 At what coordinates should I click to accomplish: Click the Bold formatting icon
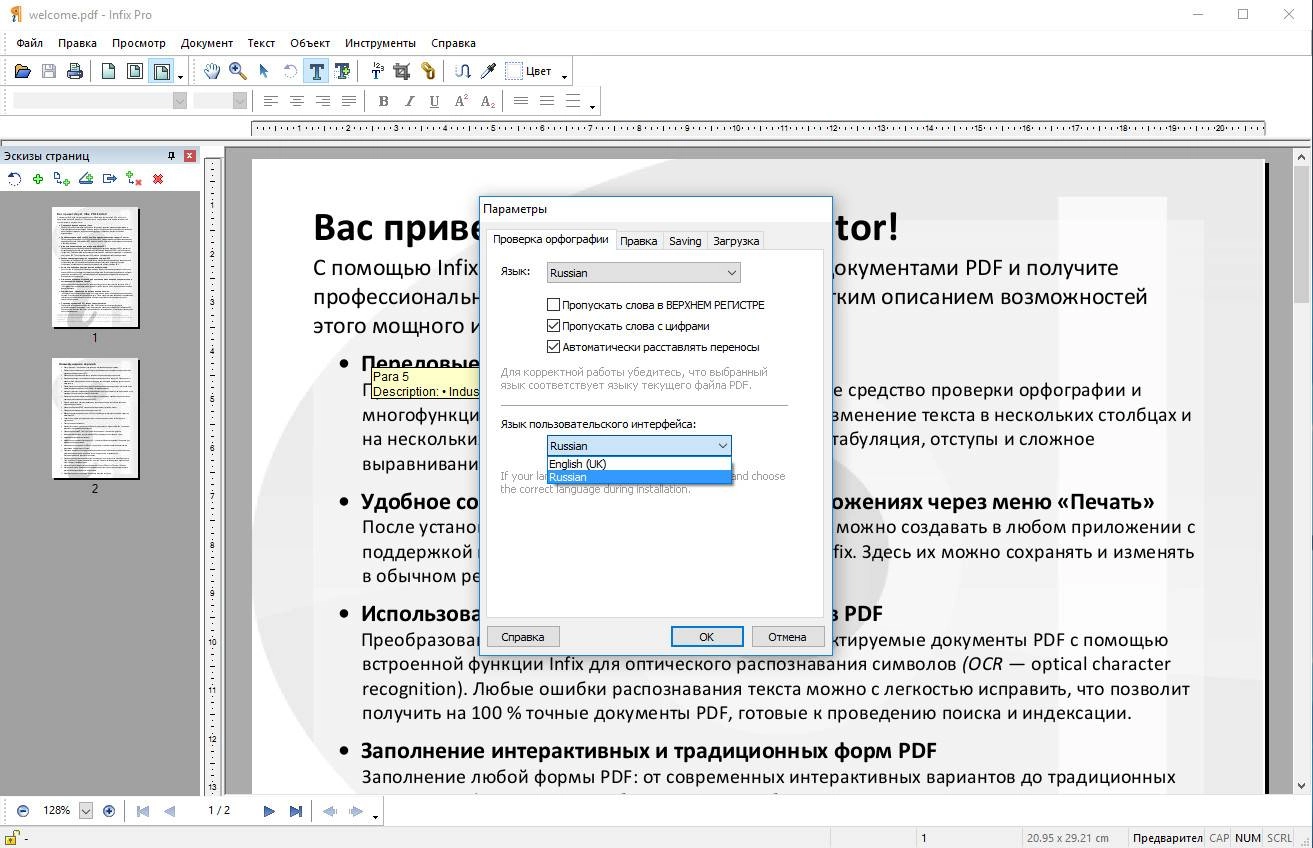point(383,101)
